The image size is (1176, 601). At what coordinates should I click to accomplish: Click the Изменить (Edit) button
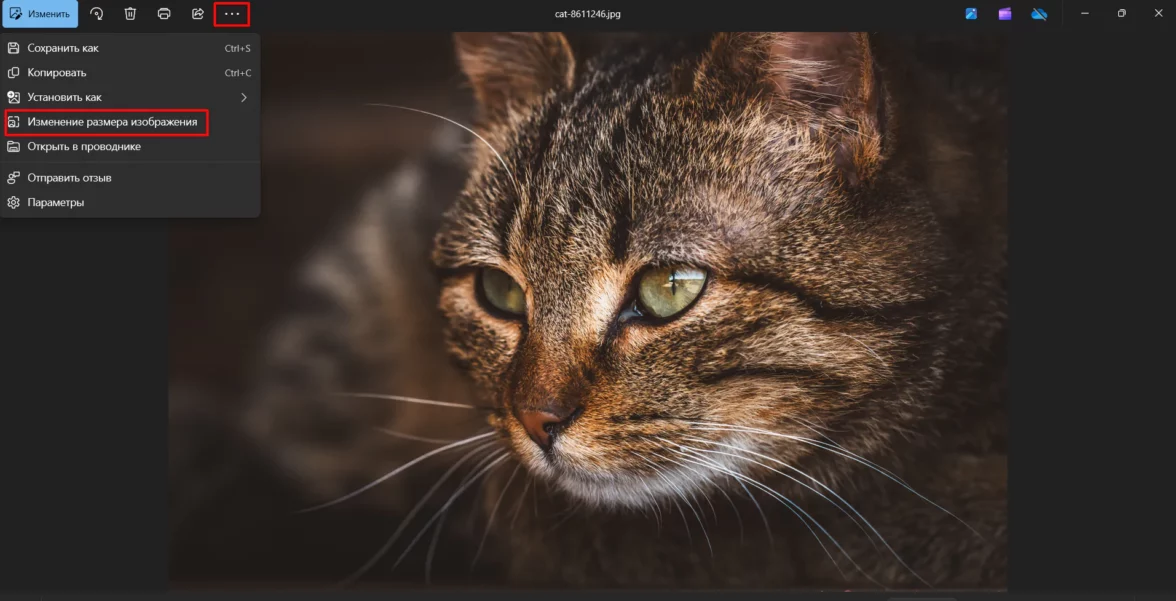[x=40, y=14]
